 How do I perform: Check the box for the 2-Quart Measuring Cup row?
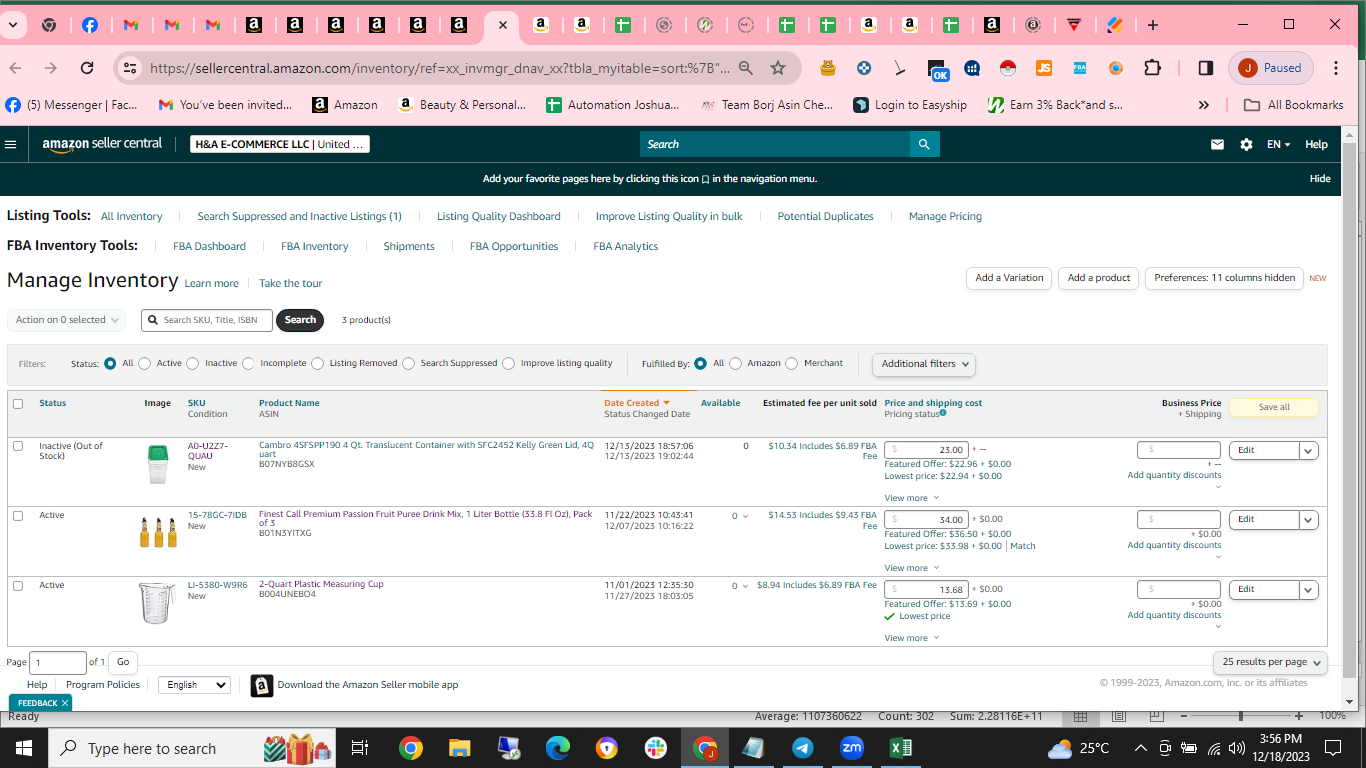(18, 586)
